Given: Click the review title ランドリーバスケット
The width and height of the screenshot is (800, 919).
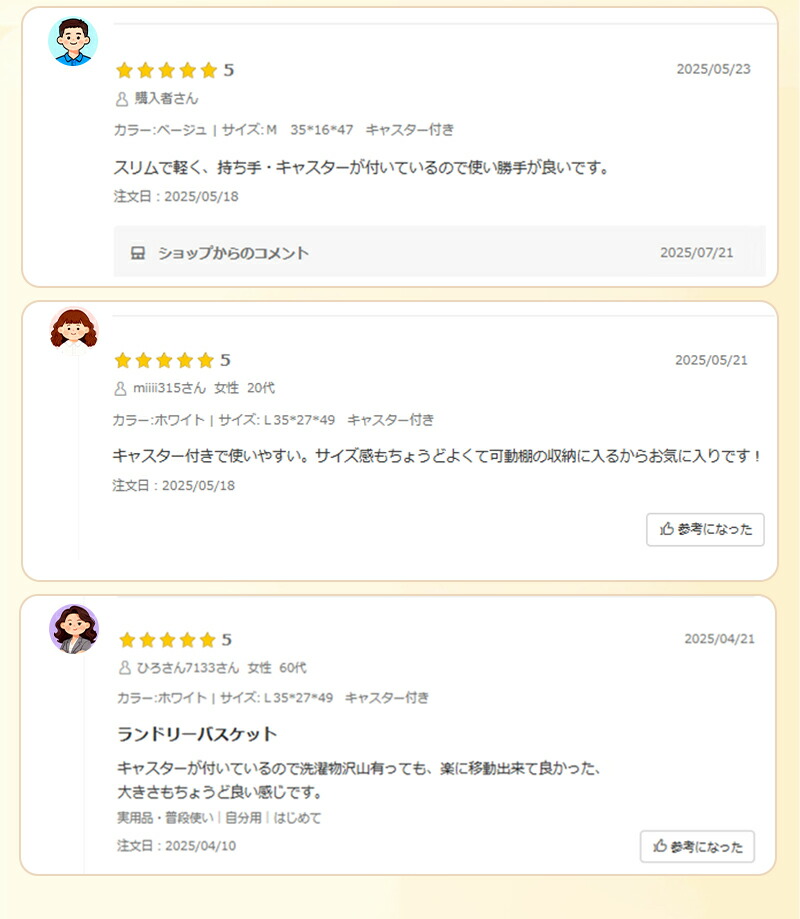Looking at the screenshot, I should pos(197,734).
